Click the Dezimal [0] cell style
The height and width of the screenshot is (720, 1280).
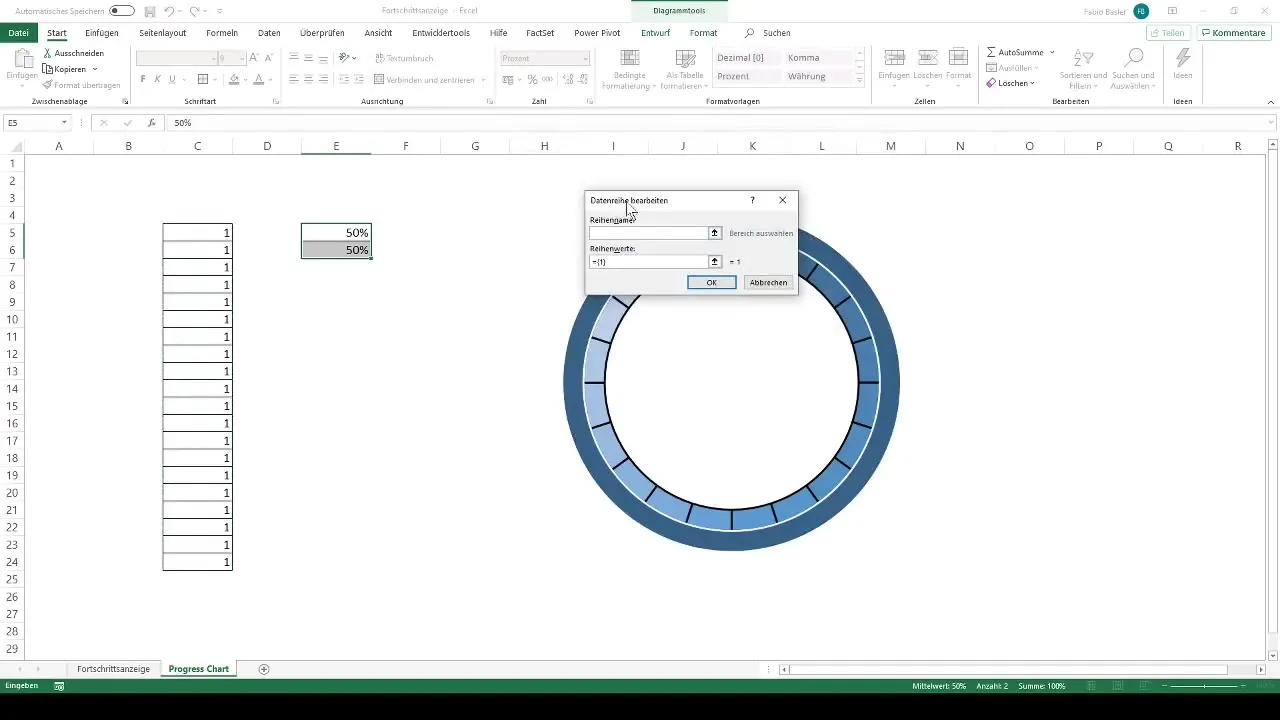(x=748, y=58)
